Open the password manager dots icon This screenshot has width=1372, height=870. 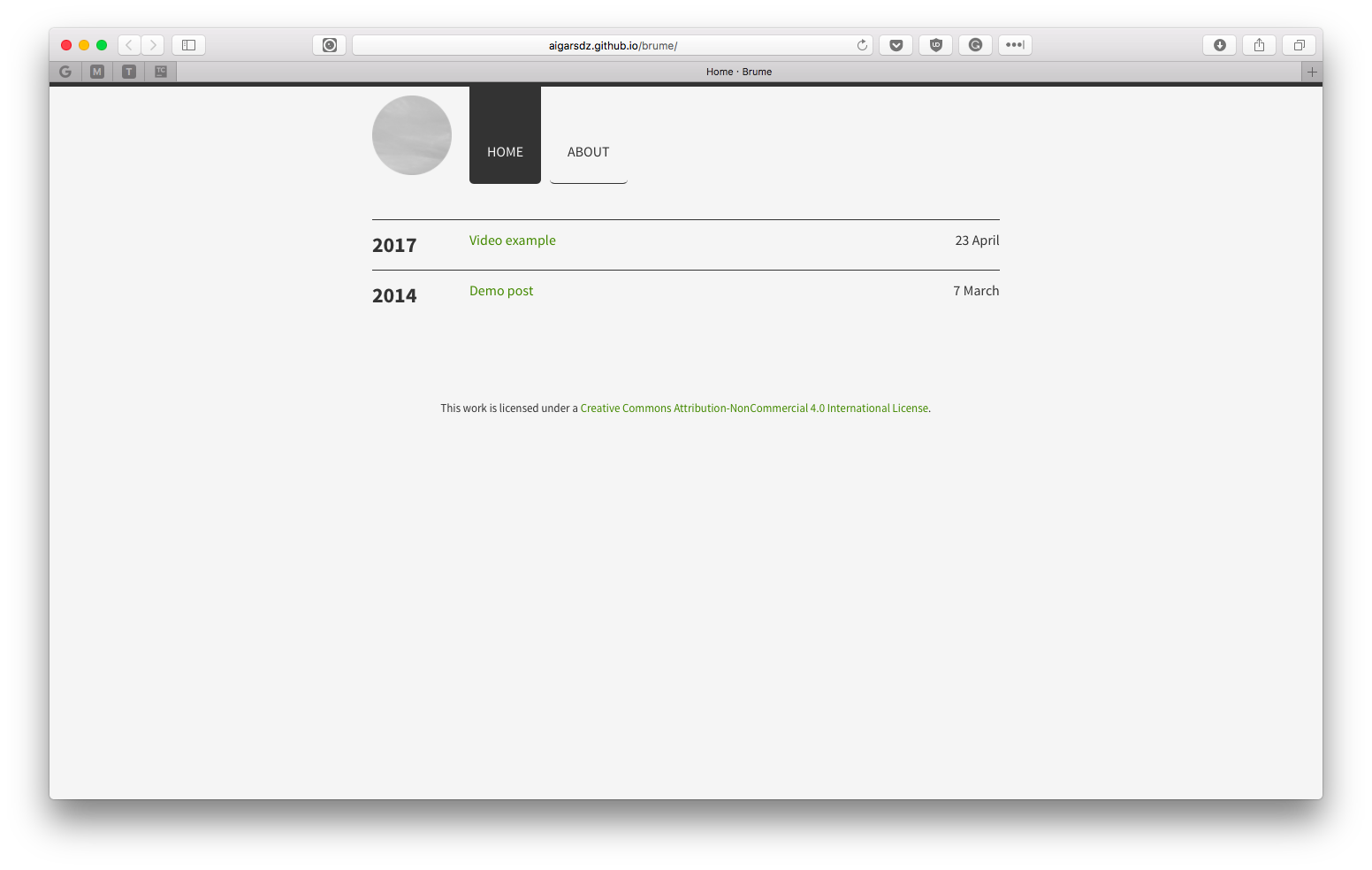tap(1015, 45)
